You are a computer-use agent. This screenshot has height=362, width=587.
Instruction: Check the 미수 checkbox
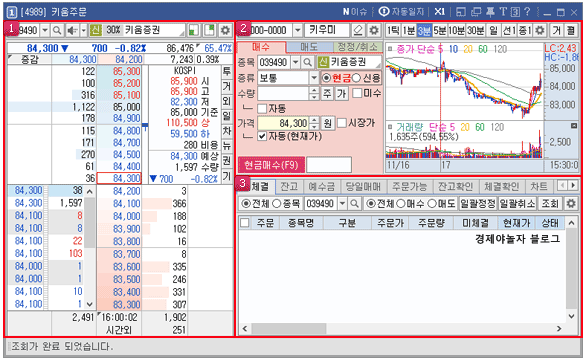358,93
